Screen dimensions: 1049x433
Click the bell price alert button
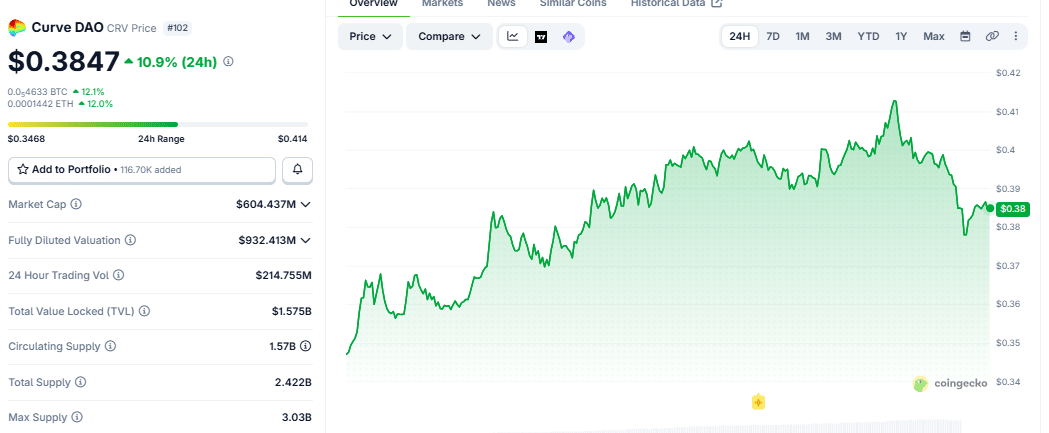(x=298, y=170)
